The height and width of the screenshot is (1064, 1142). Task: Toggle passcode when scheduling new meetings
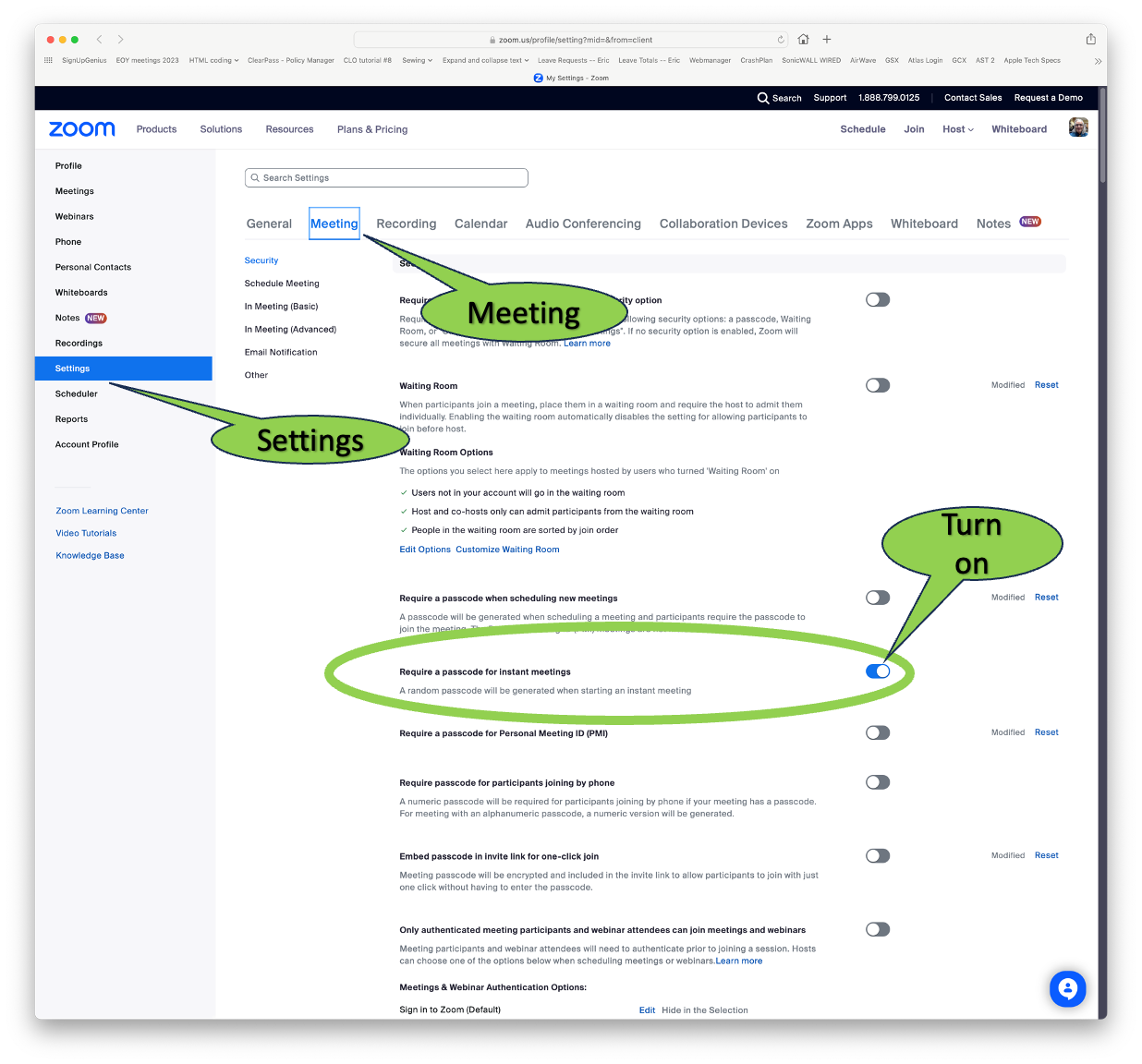click(x=878, y=598)
